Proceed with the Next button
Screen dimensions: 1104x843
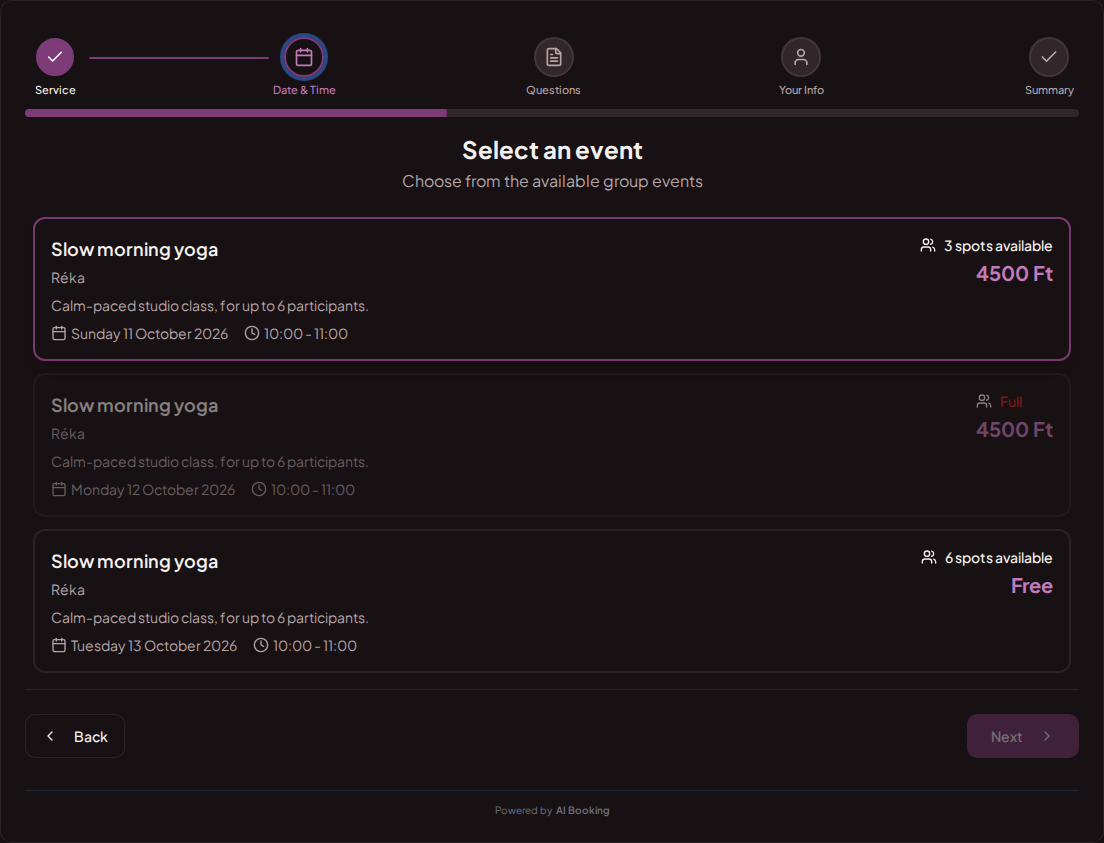tap(1022, 736)
